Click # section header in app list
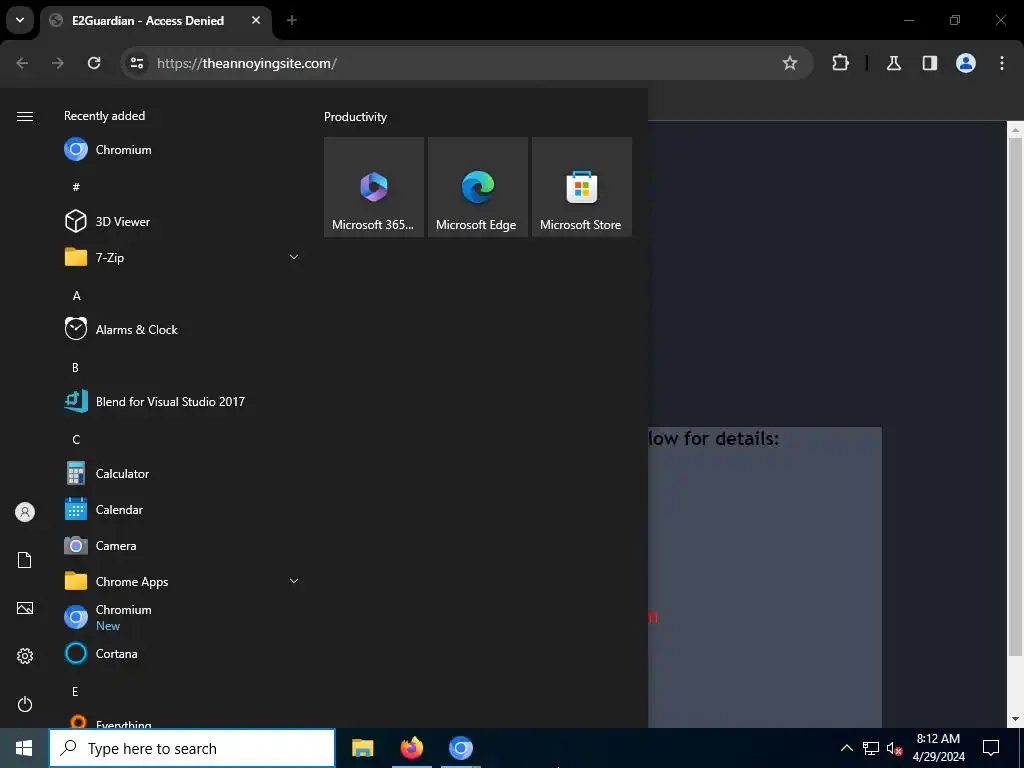 (76, 187)
